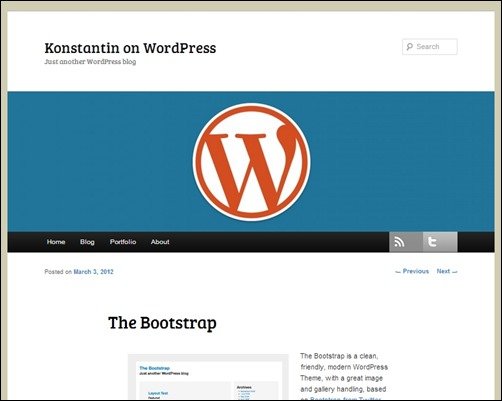Open the Blog menu item
This screenshot has height=401, width=502.
(87, 242)
